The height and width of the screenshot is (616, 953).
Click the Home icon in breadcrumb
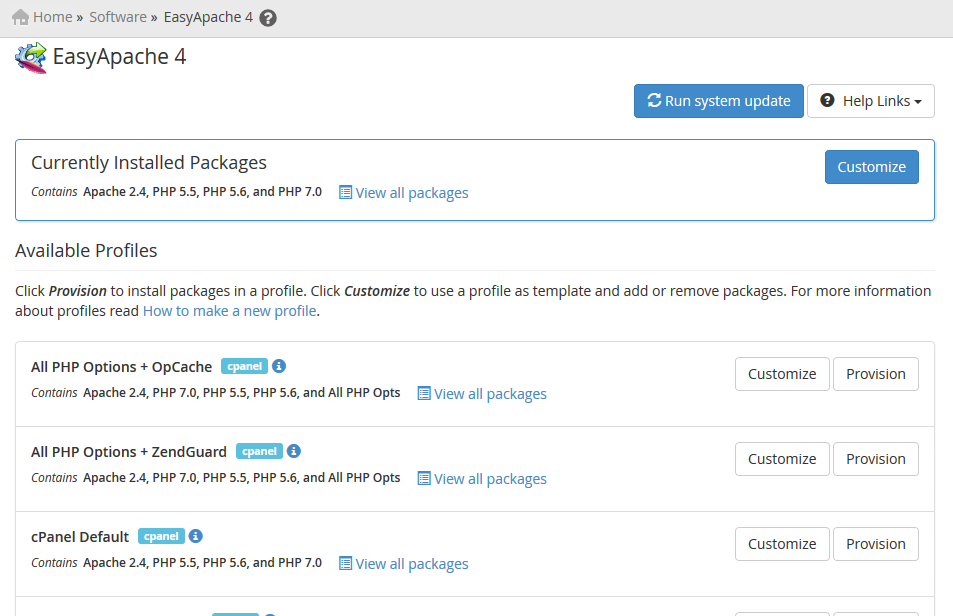(21, 17)
